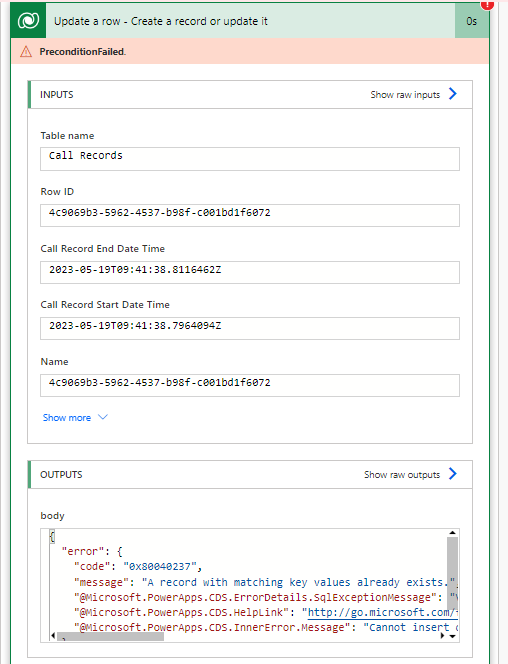Click the Row ID value field
Screen dimensions: 508x664
click(250, 215)
